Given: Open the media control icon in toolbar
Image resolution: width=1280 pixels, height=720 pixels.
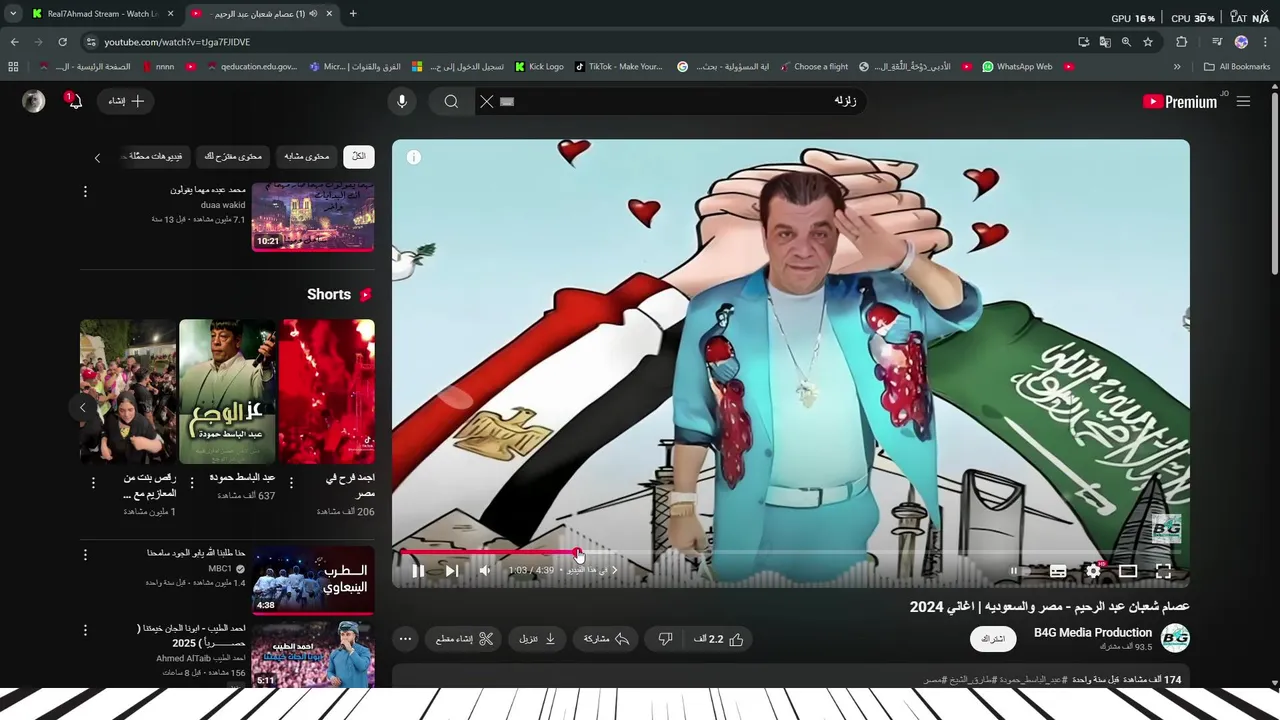Looking at the screenshot, I should click(1216, 42).
